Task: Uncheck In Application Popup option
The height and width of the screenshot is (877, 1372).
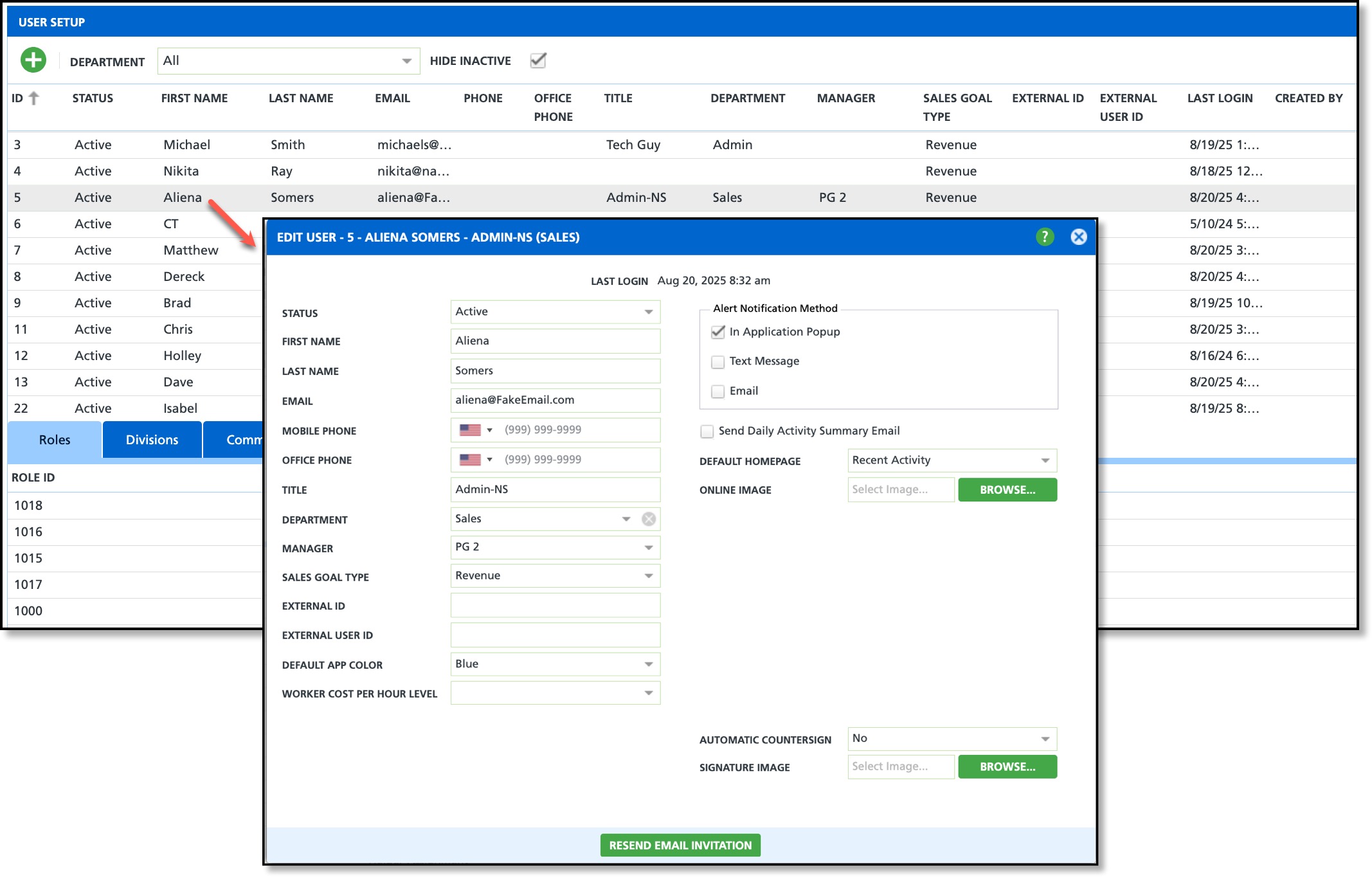Action: (x=718, y=332)
